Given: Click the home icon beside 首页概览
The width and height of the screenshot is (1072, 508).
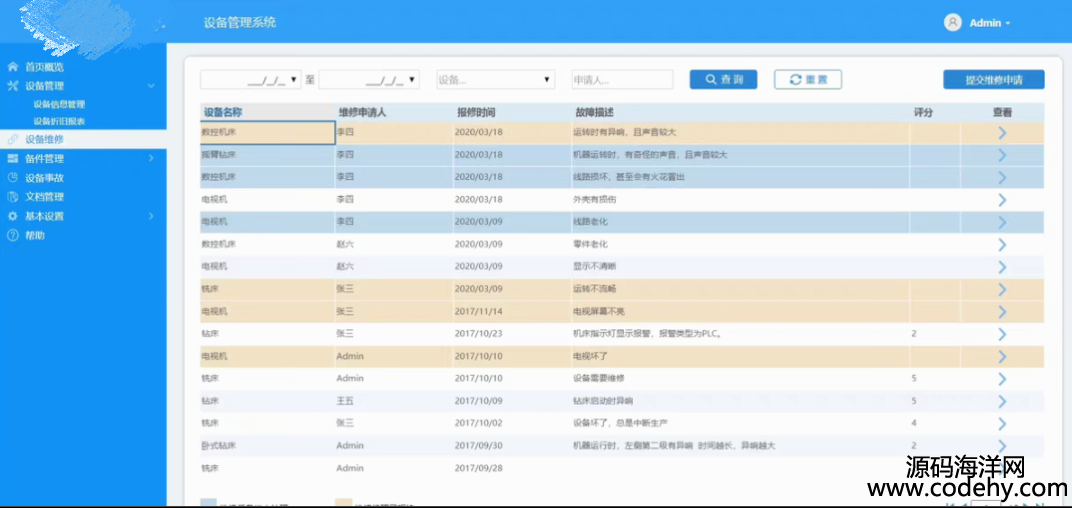Looking at the screenshot, I should [x=12, y=67].
